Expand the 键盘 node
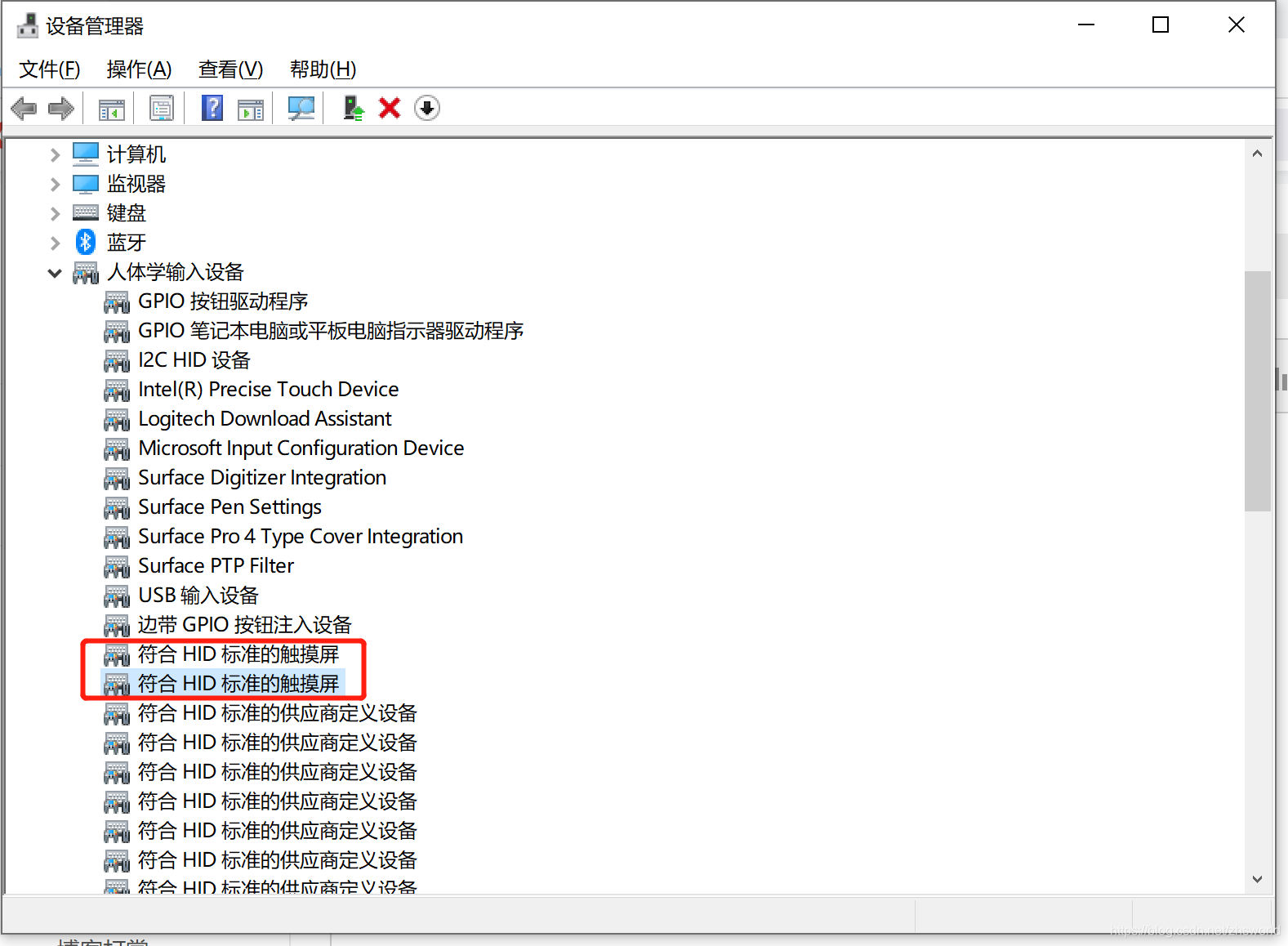Image resolution: width=1288 pixels, height=946 pixels. coord(55,213)
